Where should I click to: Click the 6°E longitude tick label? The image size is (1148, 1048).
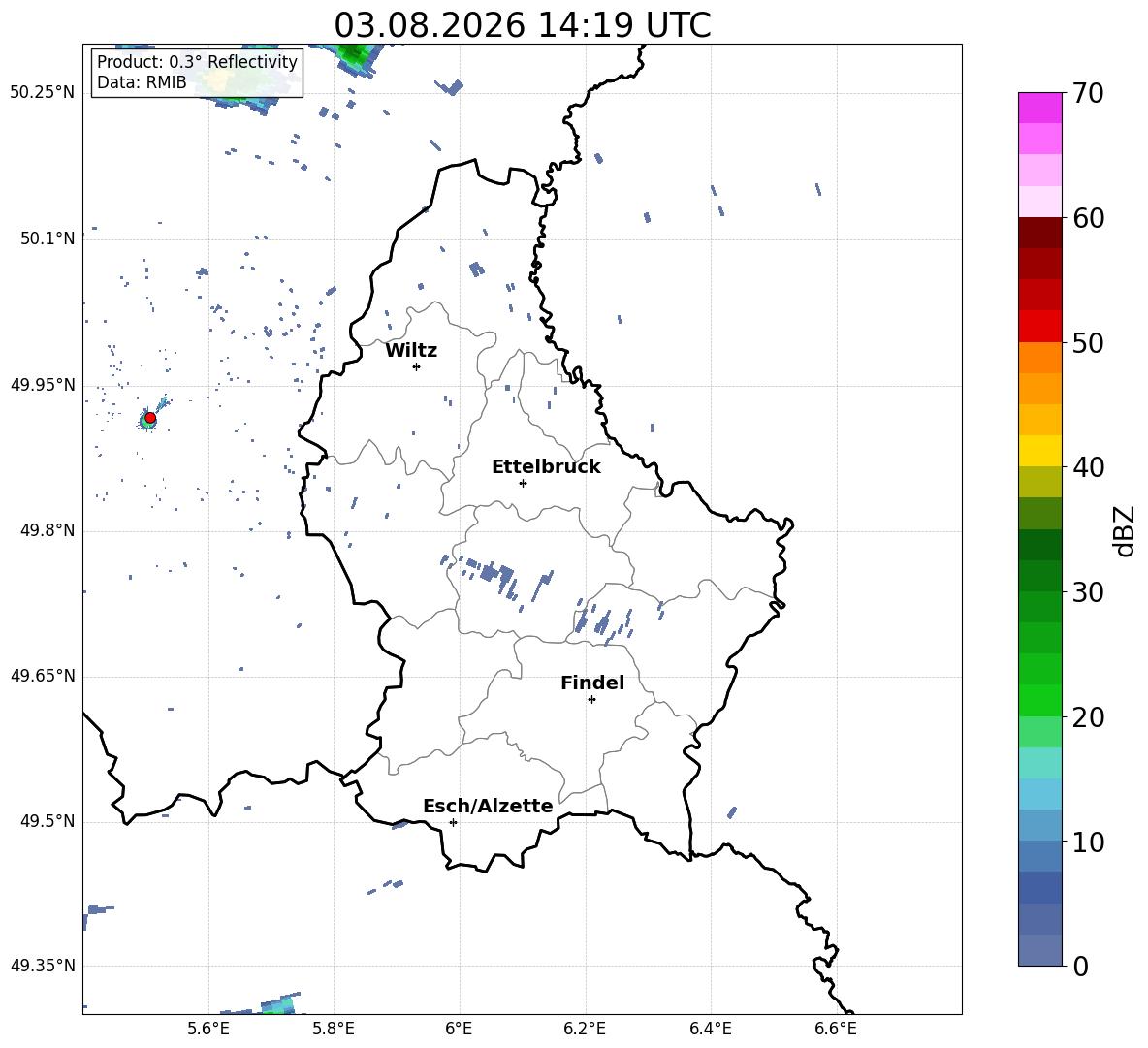(x=459, y=1029)
